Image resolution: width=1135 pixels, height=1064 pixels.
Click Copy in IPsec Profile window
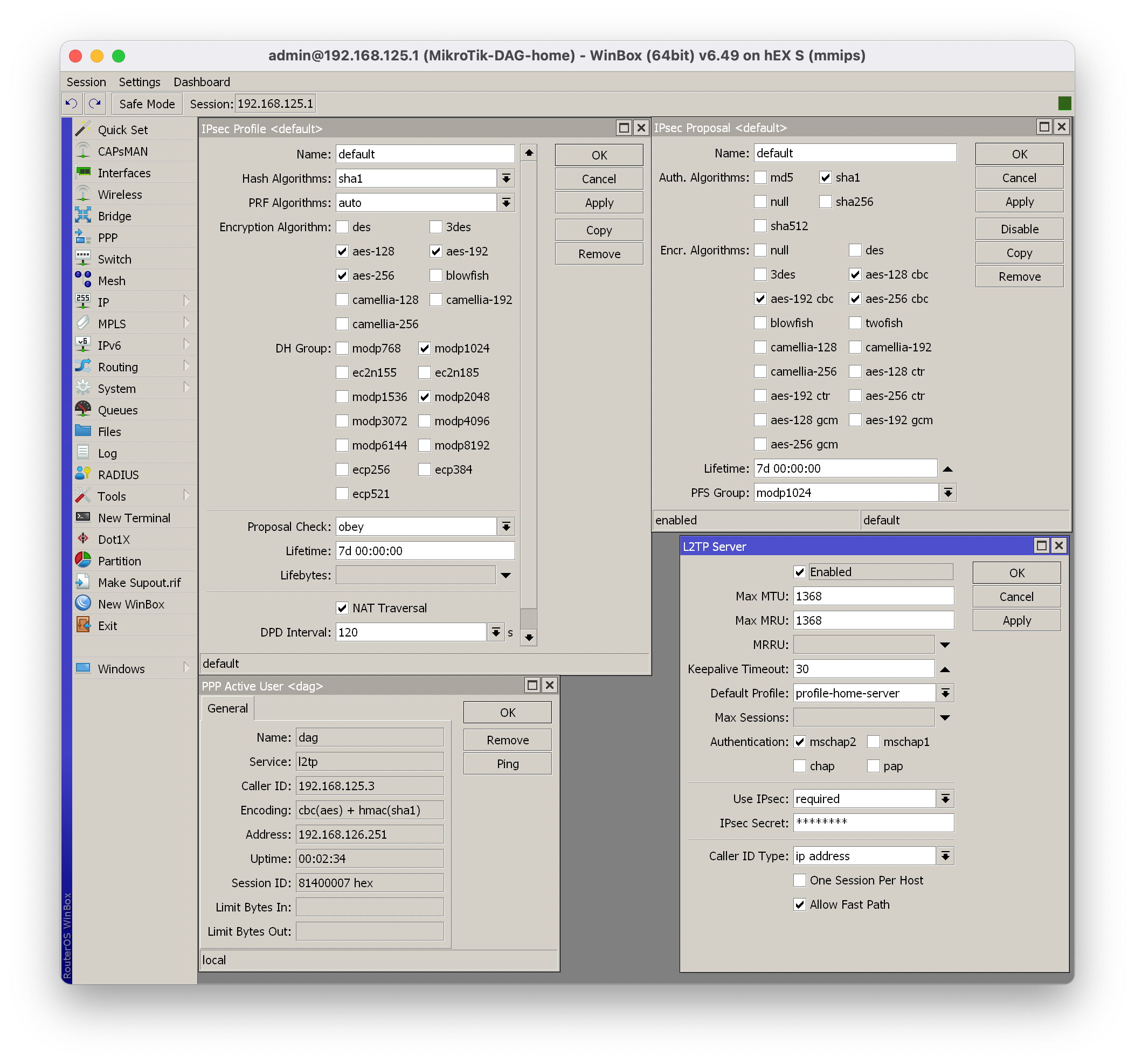coord(599,230)
